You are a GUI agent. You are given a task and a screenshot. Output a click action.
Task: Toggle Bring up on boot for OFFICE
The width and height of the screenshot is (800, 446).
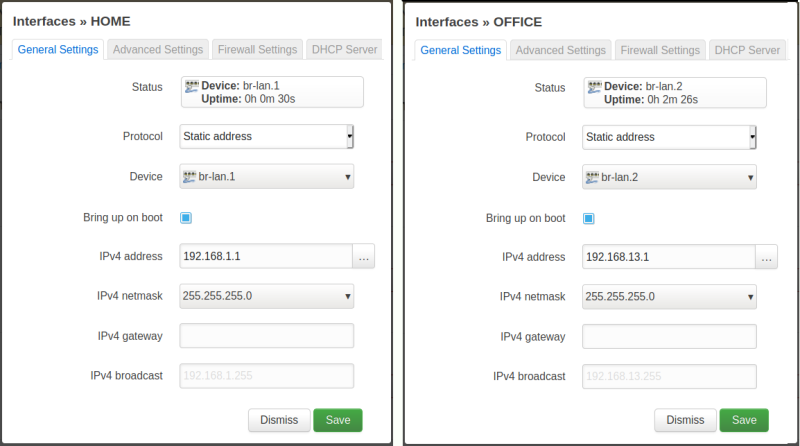pos(589,217)
